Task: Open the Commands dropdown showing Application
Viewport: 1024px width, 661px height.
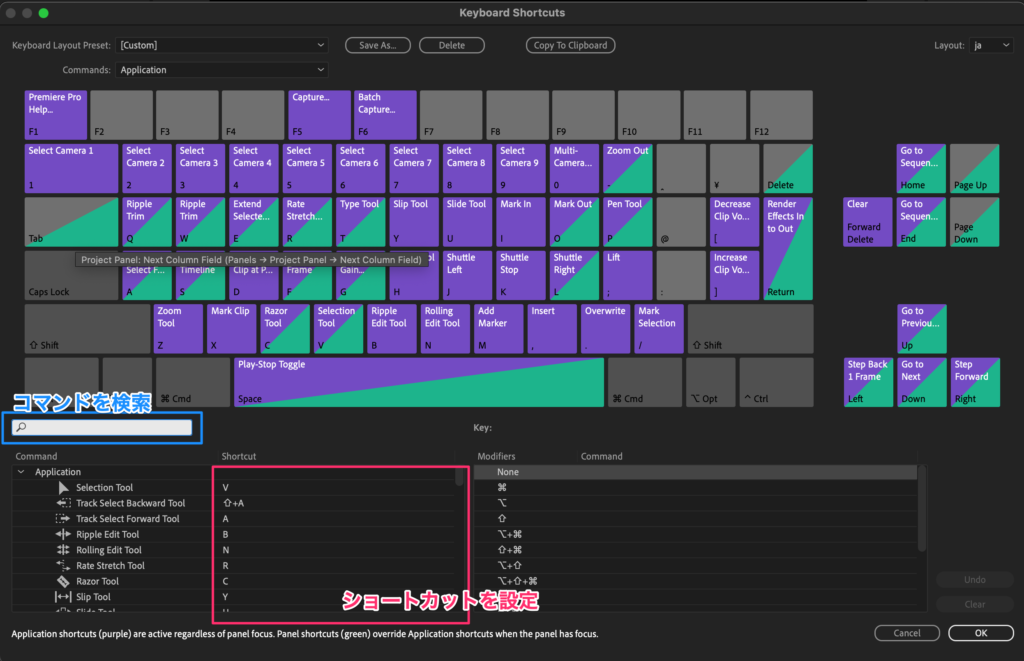Action: pyautogui.click(x=222, y=70)
